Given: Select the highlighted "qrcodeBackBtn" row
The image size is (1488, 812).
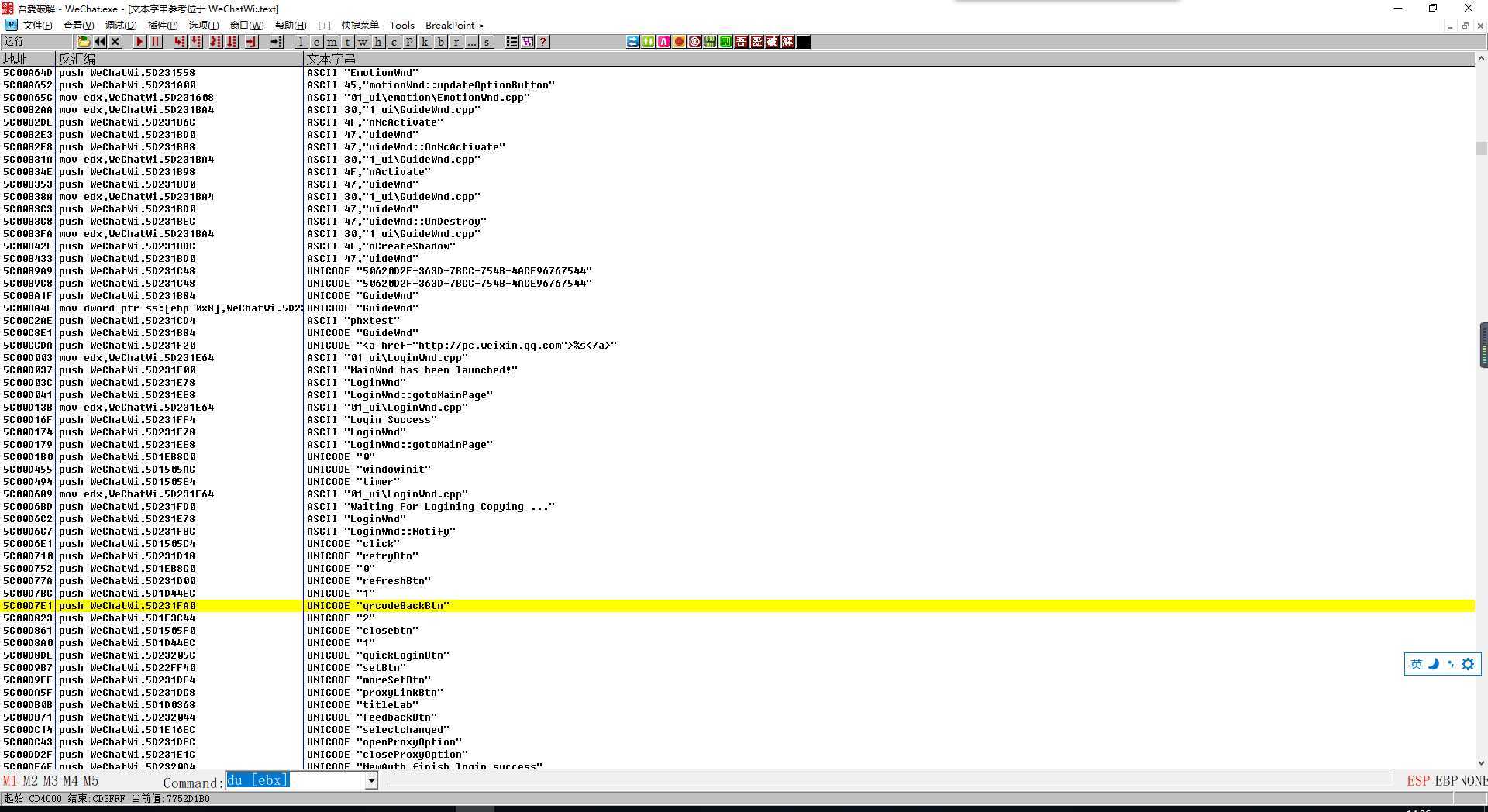Looking at the screenshot, I should [737, 606].
